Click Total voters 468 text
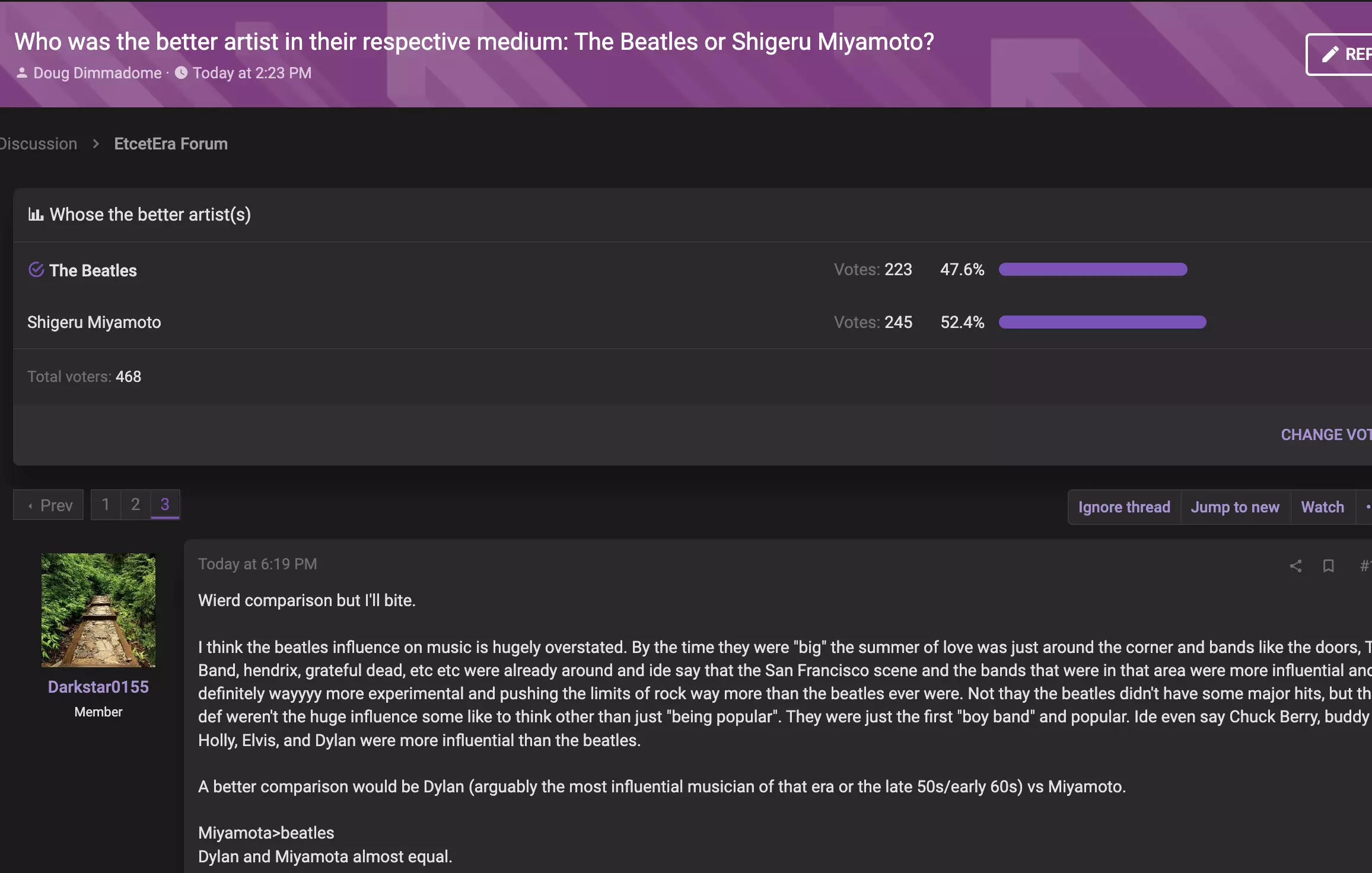This screenshot has height=873, width=1372. click(x=84, y=377)
